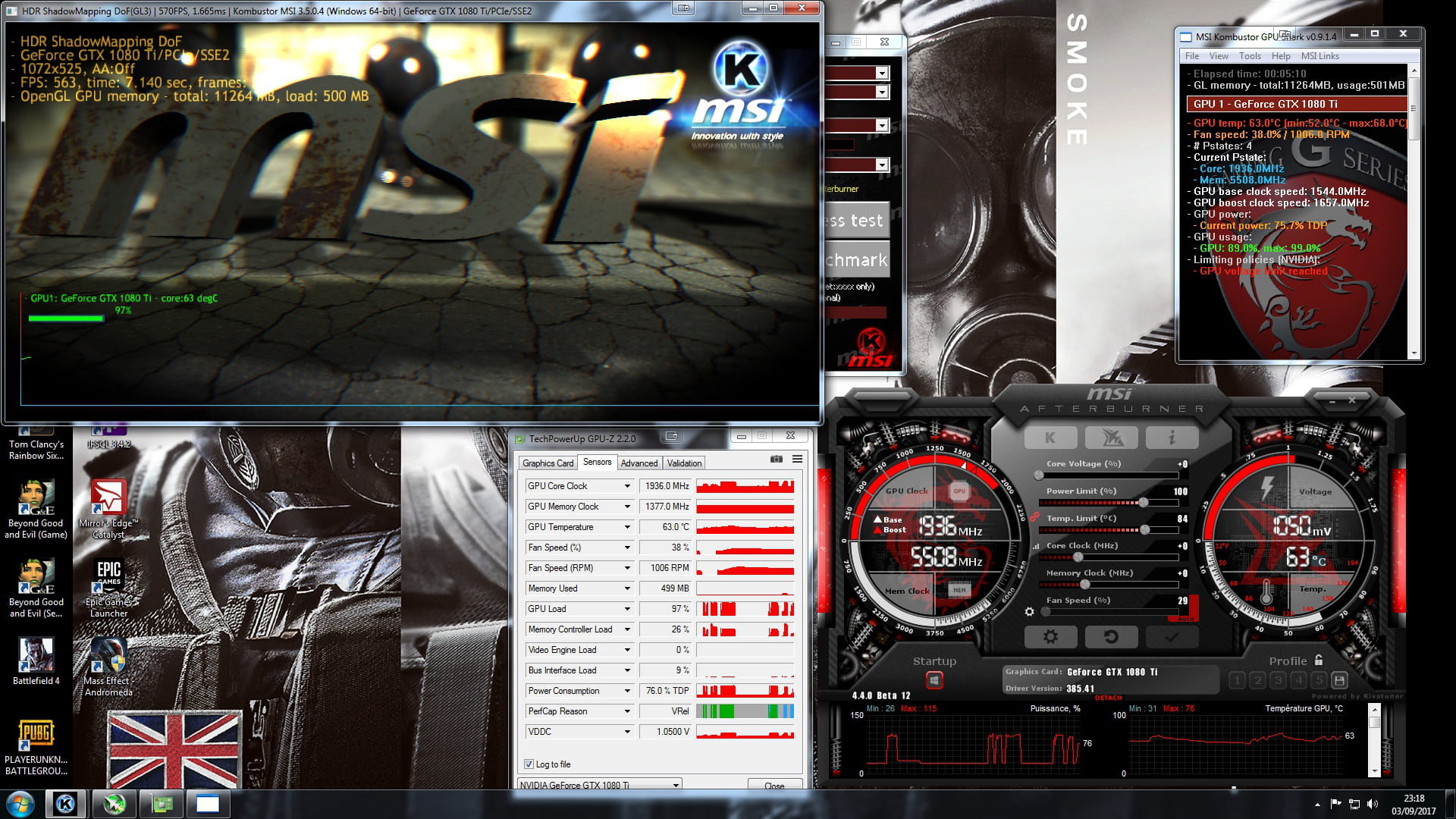Open fan control settings with the small gear by Fan Speed
This screenshot has height=819, width=1456.
pyautogui.click(x=1029, y=611)
